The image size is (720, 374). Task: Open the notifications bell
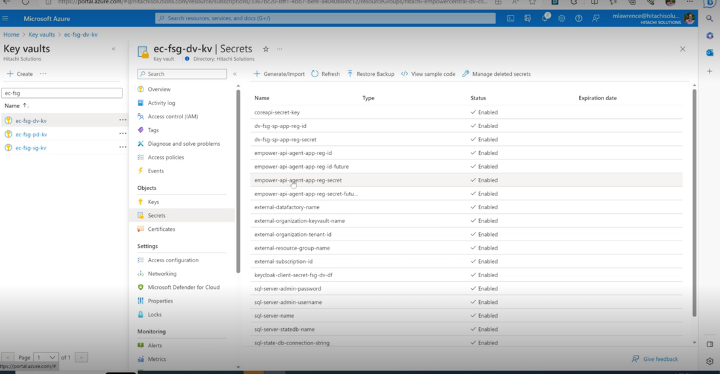coord(545,18)
